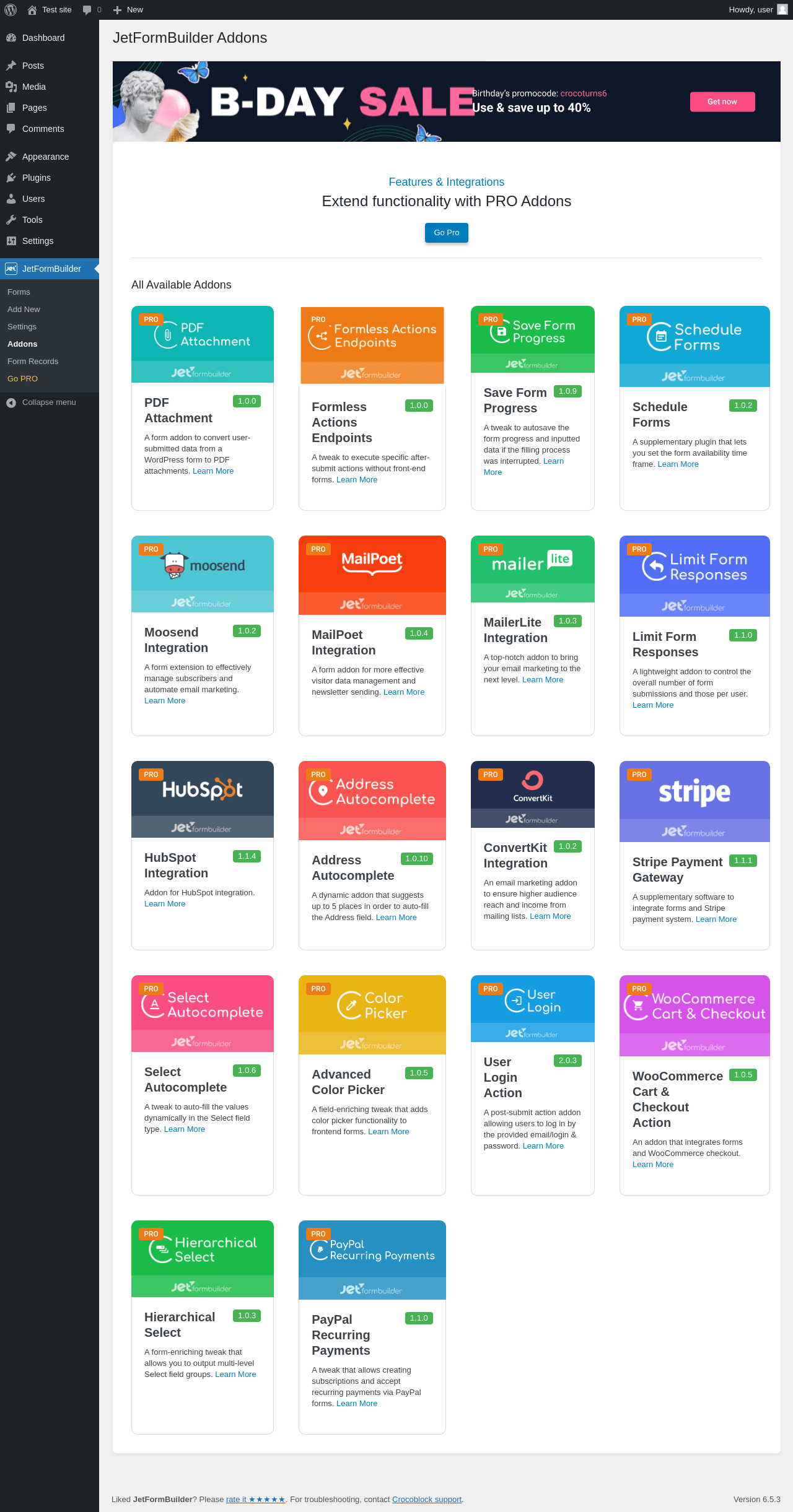Open Learn More for WooCommerce Cart & Checkout

coord(653,1165)
